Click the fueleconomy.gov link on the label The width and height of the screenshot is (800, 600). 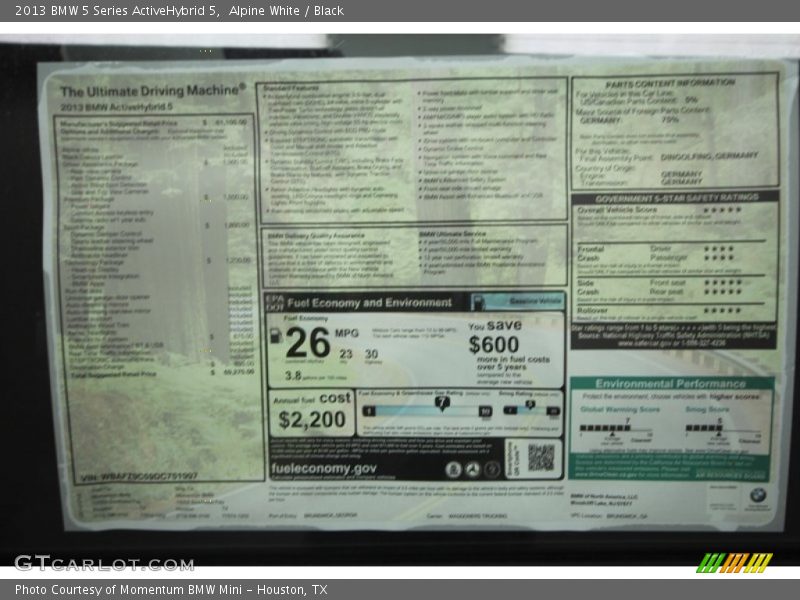coord(324,468)
